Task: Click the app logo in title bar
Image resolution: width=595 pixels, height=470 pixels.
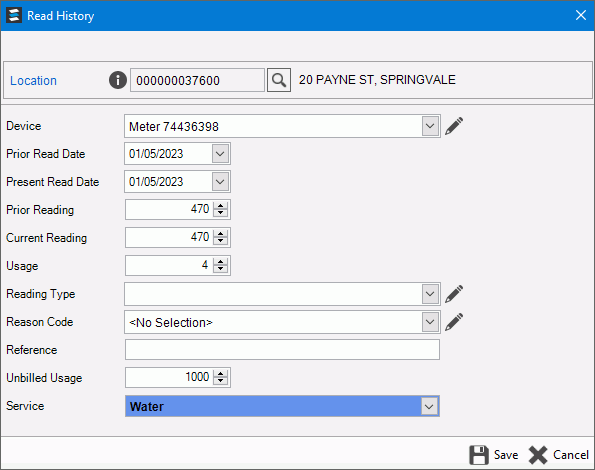Action: pyautogui.click(x=14, y=16)
